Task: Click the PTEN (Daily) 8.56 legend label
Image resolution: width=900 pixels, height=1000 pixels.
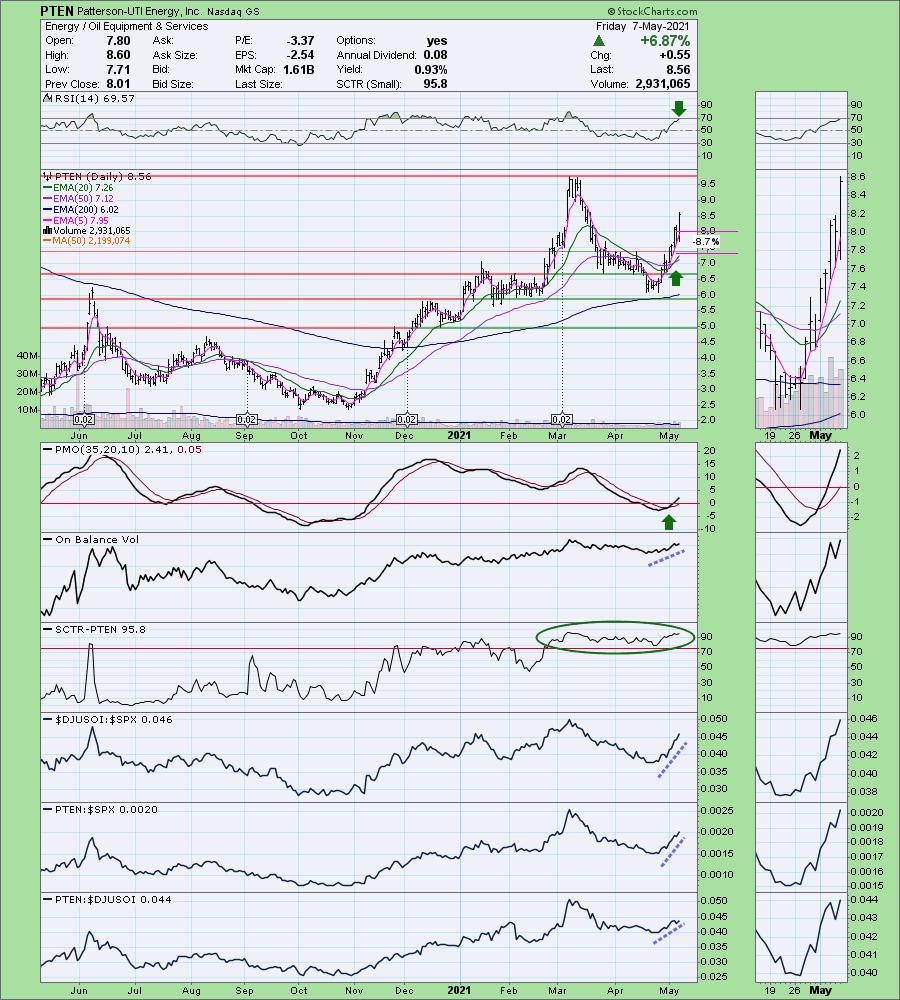Action: click(x=103, y=177)
